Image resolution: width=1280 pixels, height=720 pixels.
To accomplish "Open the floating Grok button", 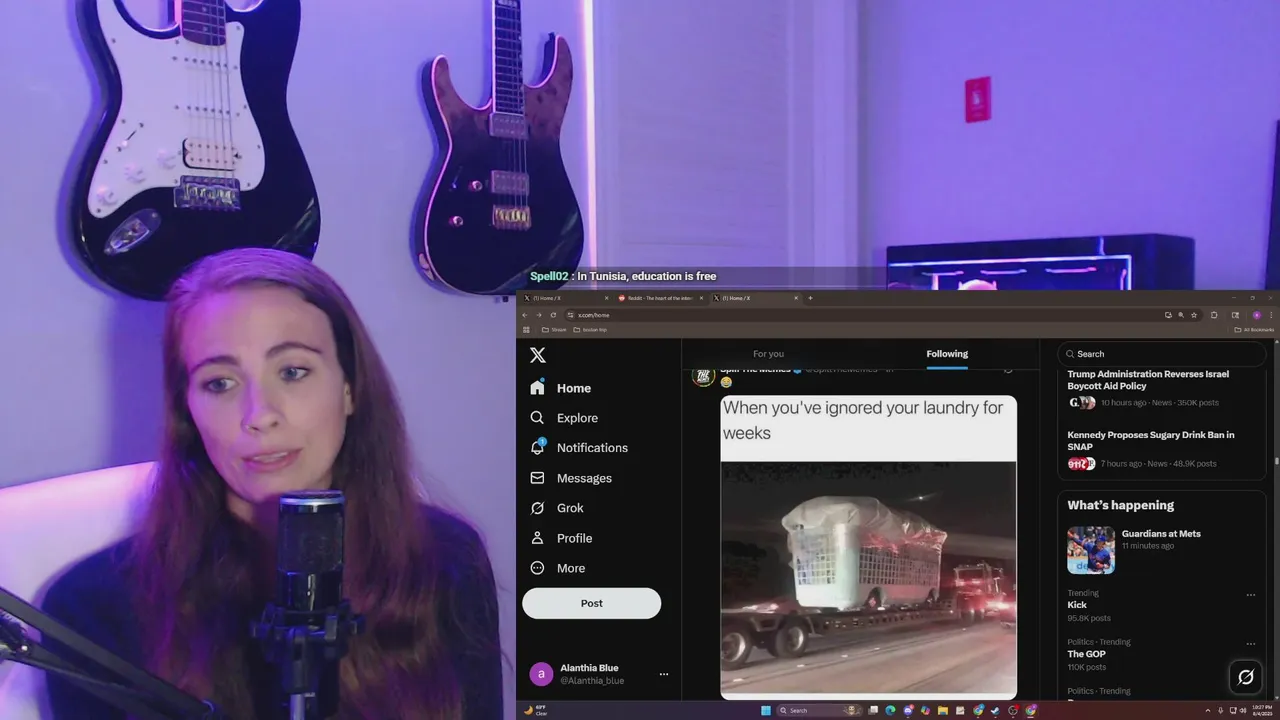I will 1245,677.
